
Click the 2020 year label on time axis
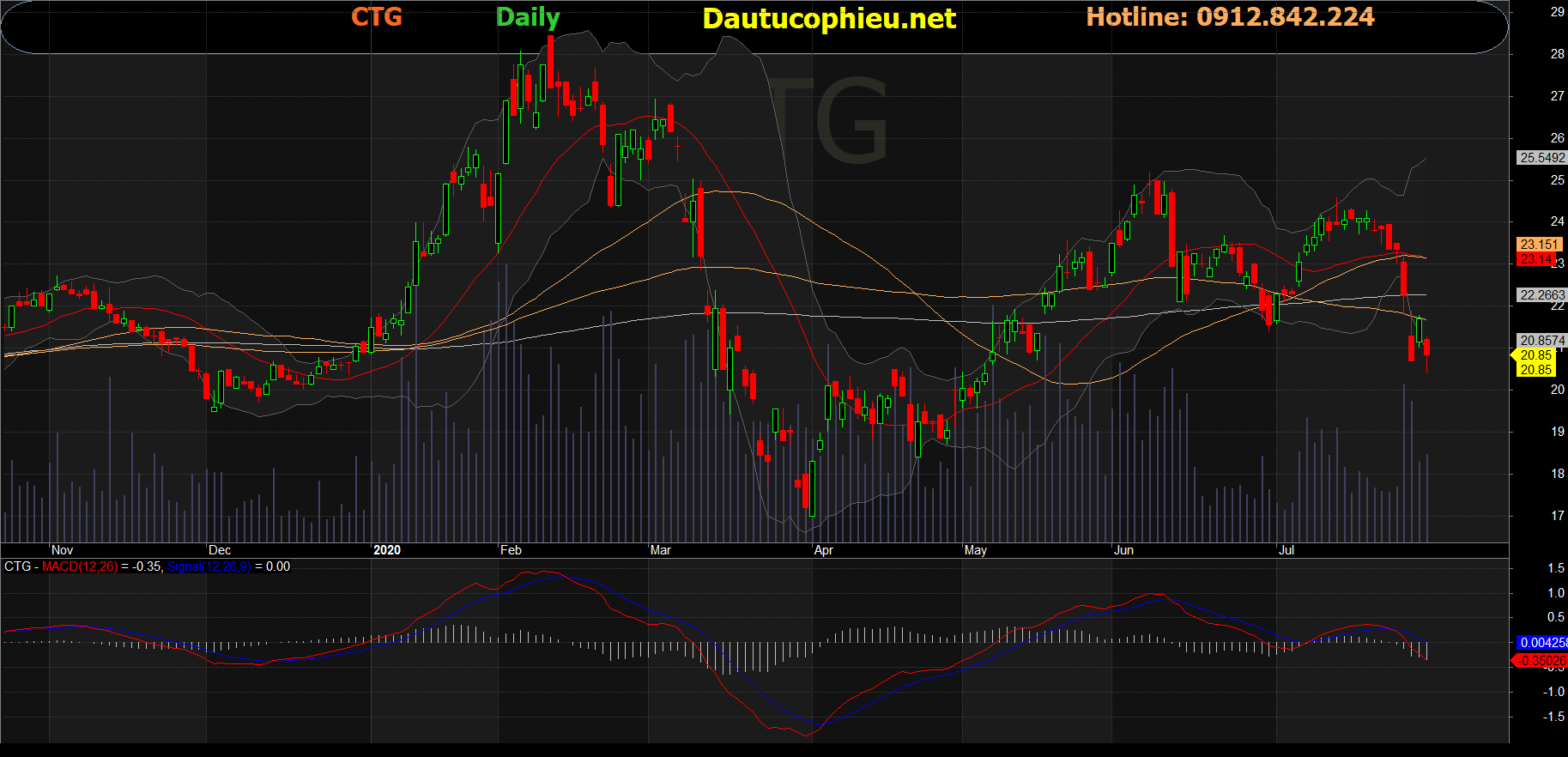(387, 550)
